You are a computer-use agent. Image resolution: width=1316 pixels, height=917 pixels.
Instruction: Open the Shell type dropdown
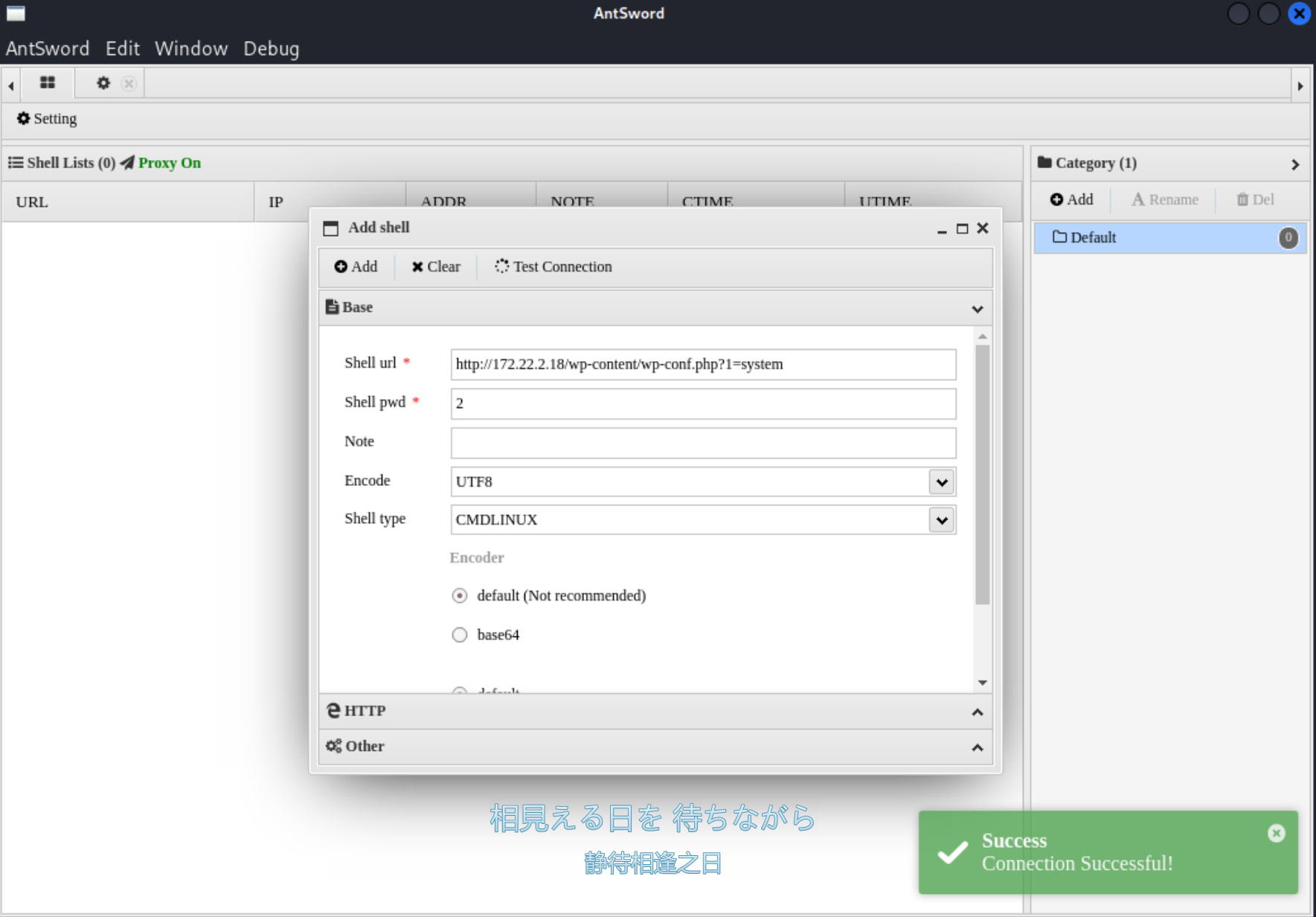pyautogui.click(x=942, y=520)
